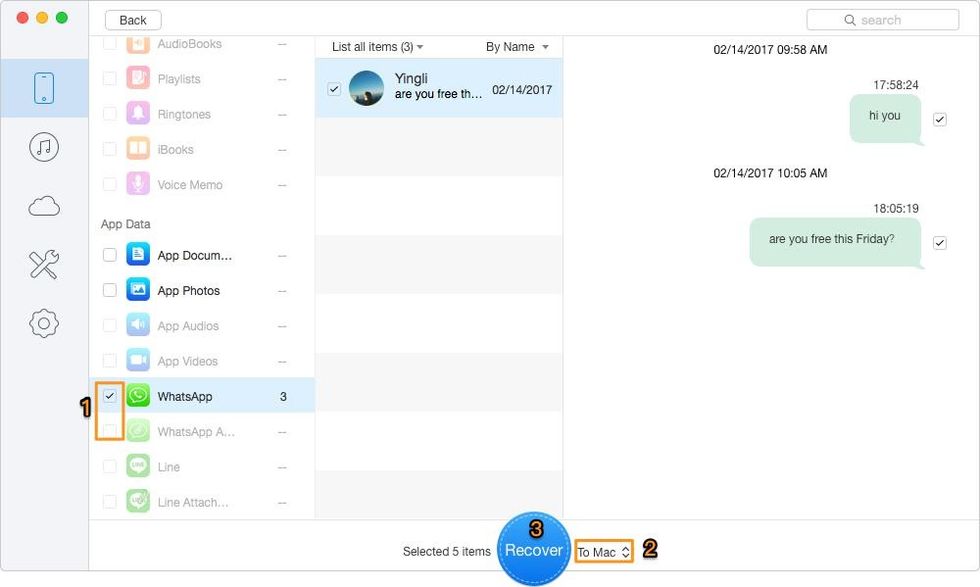This screenshot has height=587, width=980.
Task: Click the Recover button
Action: 534,550
